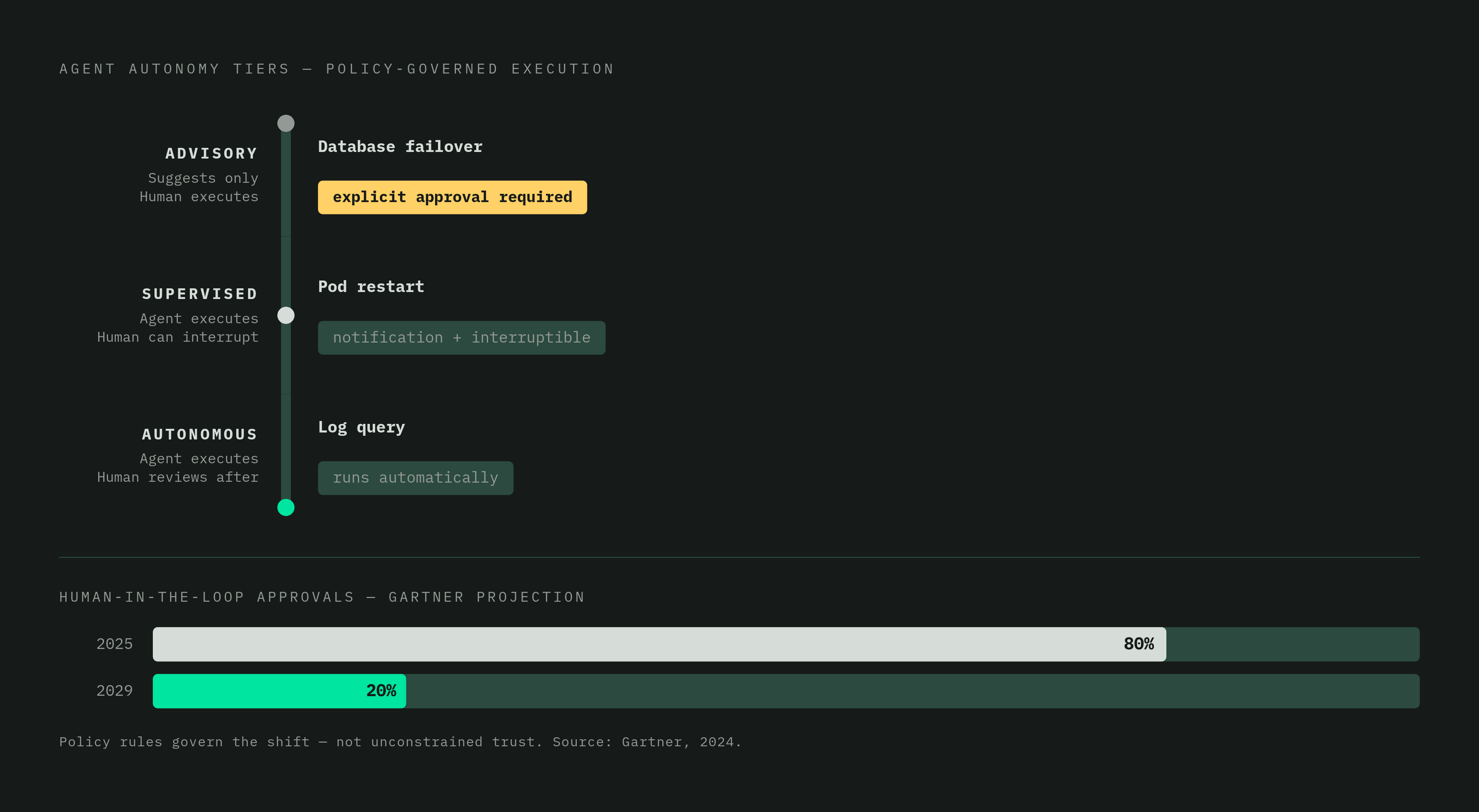Click the 2025 year label
This screenshot has width=1479, height=812.
tap(114, 644)
